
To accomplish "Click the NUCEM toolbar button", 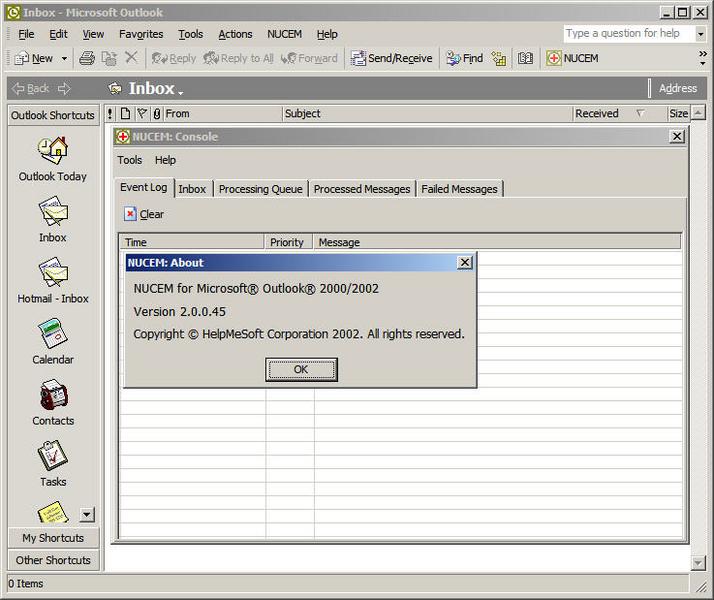I will coord(572,58).
